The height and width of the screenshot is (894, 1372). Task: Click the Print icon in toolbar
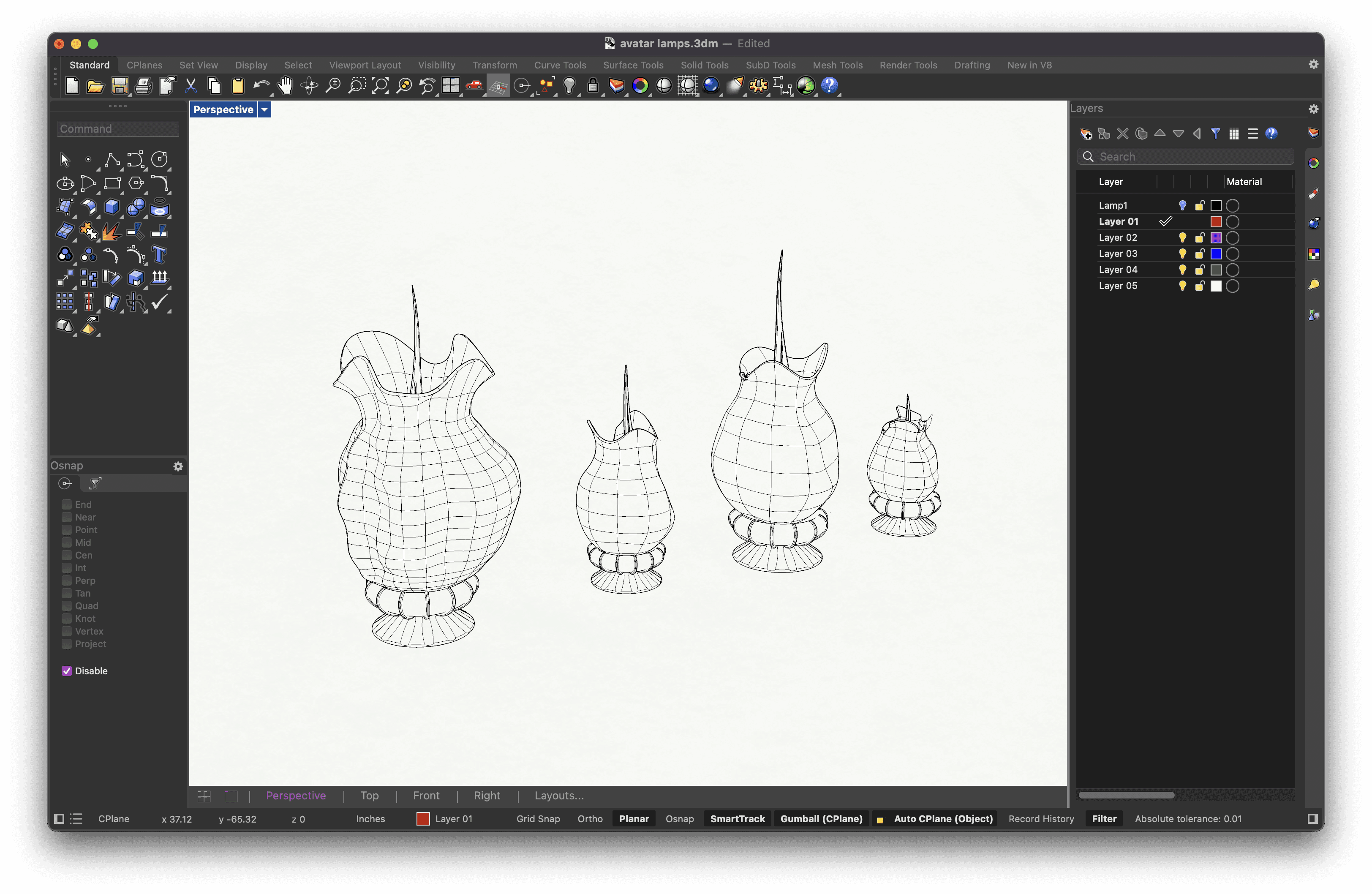[143, 86]
